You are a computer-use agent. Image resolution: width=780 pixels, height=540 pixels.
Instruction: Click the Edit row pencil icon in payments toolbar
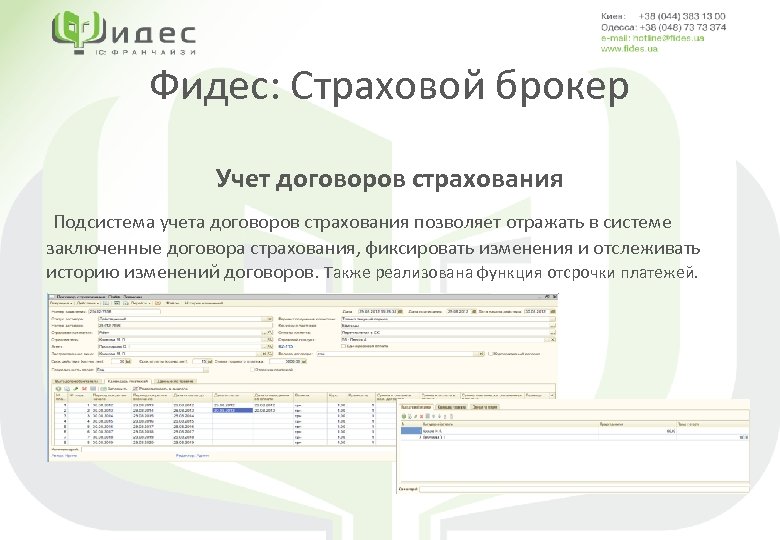(x=76, y=388)
